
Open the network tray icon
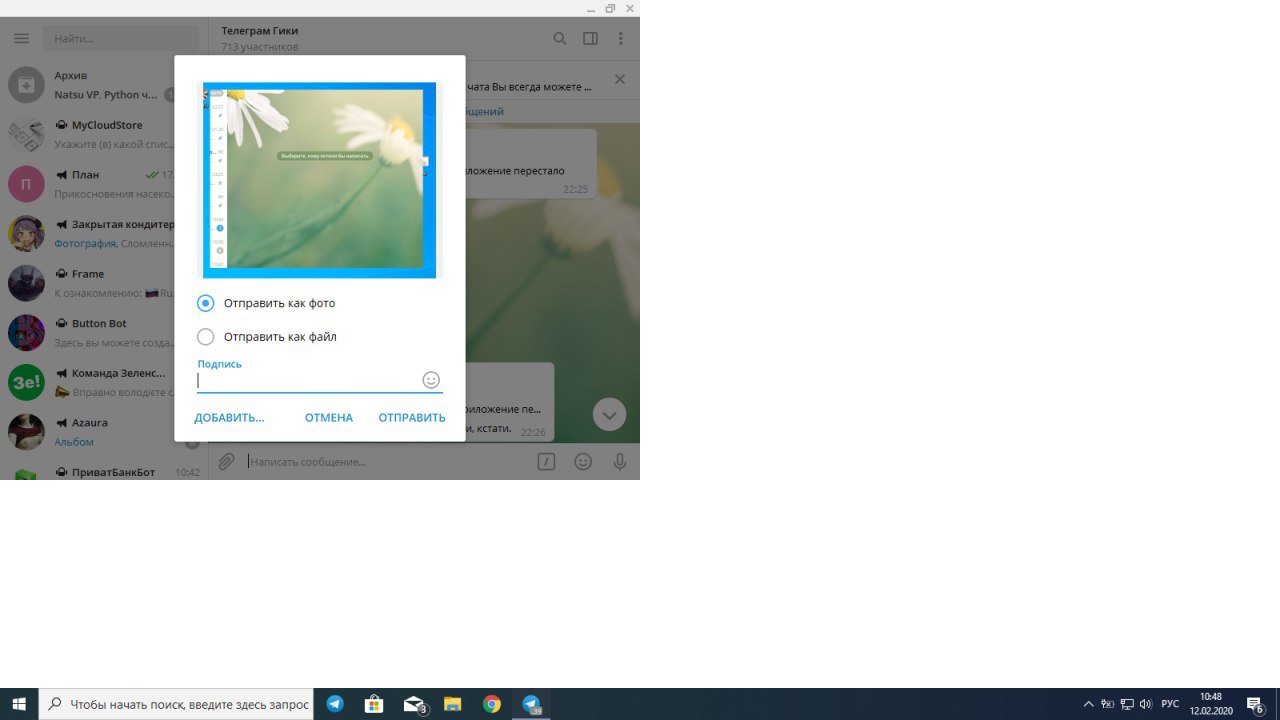[1127, 704]
